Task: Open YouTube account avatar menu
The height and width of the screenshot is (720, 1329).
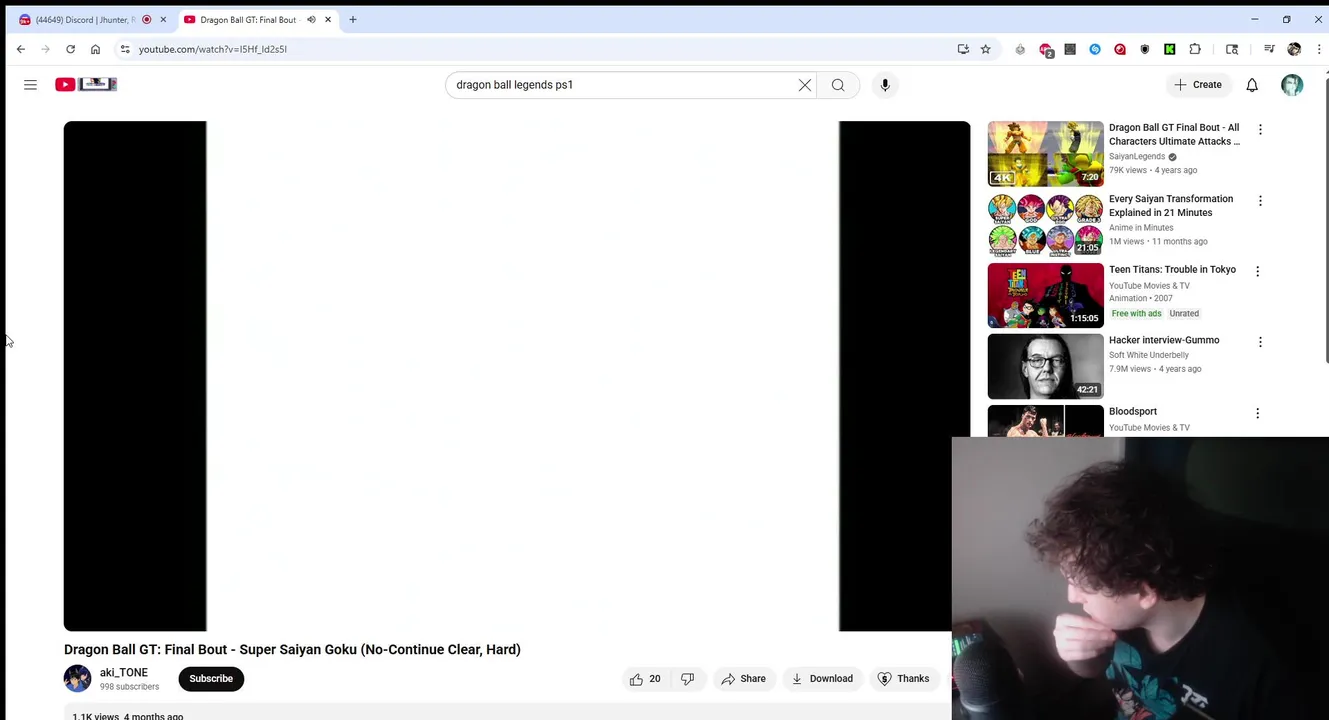Action: point(1292,85)
